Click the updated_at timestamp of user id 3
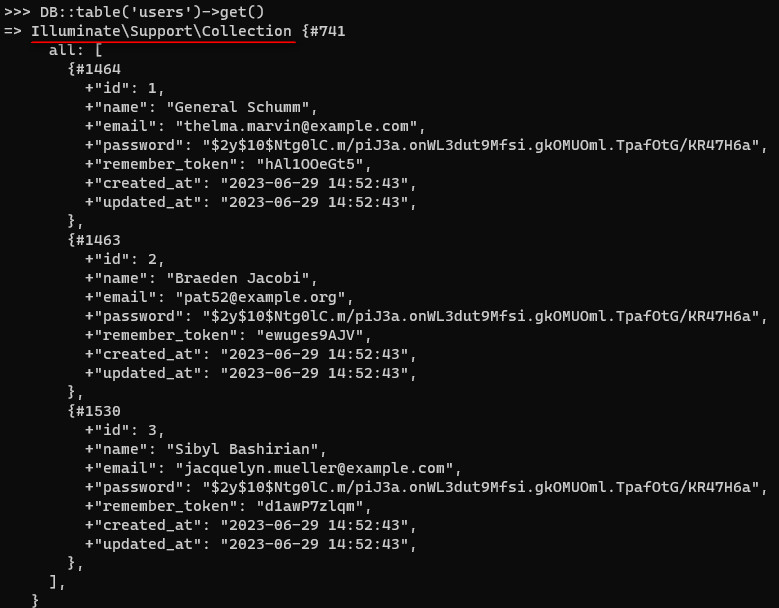The image size is (779, 608). click(x=314, y=544)
